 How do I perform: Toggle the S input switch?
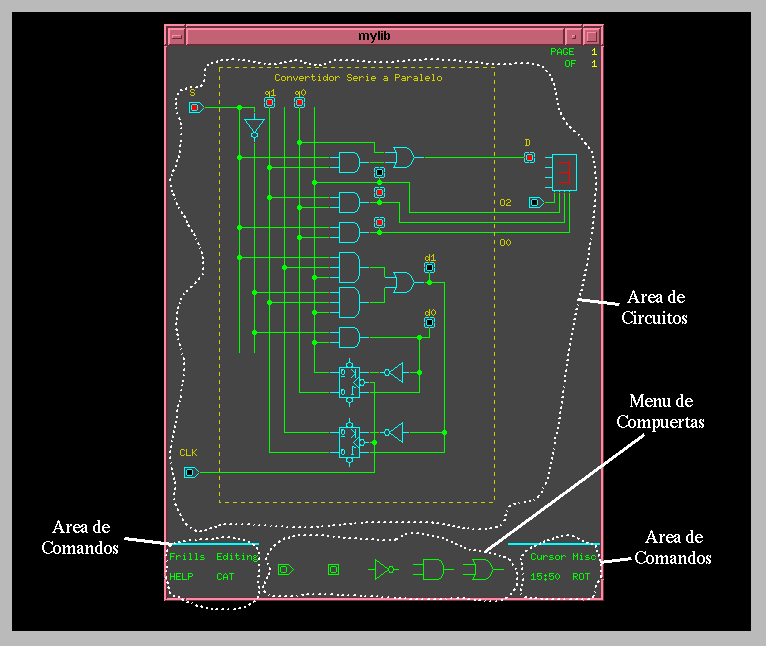click(195, 107)
